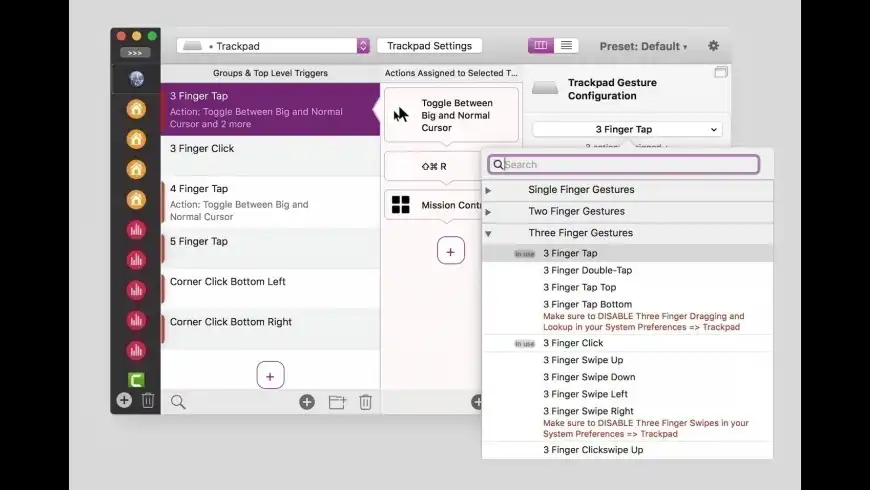Screen dimensions: 870x490
Task: Click the cursor icon in the Toggle action
Action: 401,115
